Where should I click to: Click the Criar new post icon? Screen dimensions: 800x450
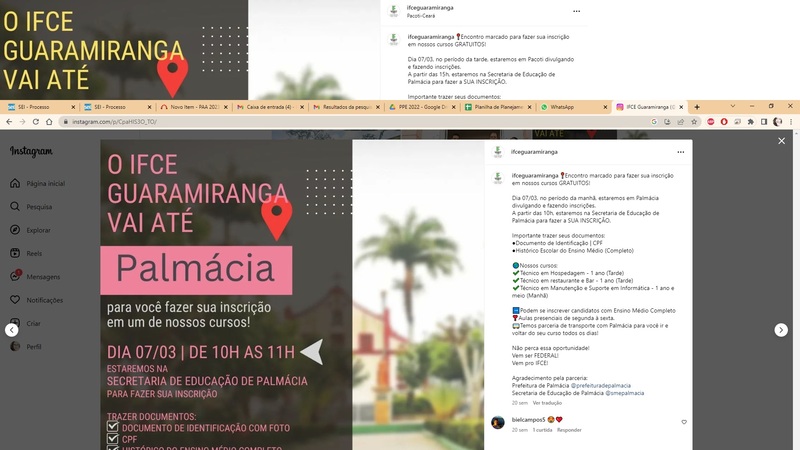click(14, 323)
